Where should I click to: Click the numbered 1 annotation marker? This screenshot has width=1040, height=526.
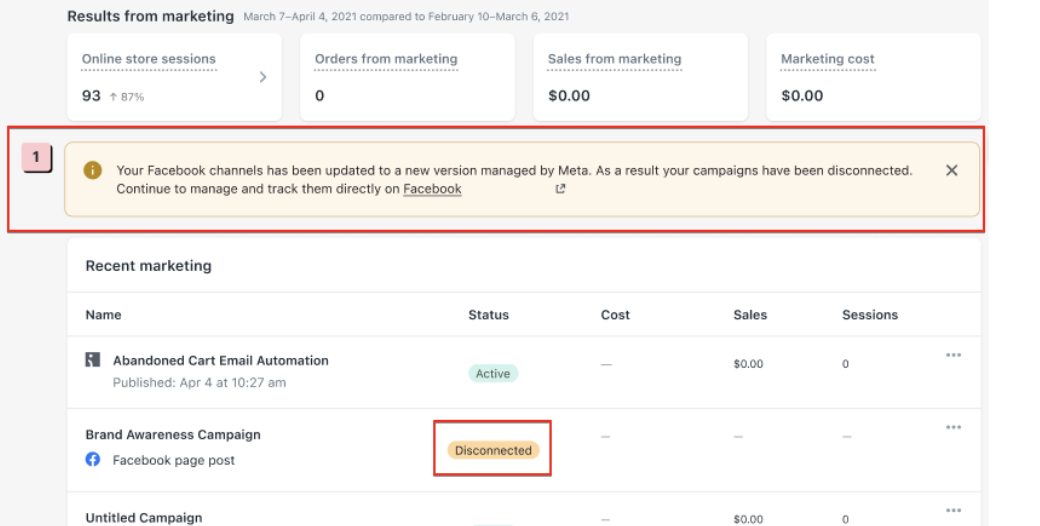[36, 157]
